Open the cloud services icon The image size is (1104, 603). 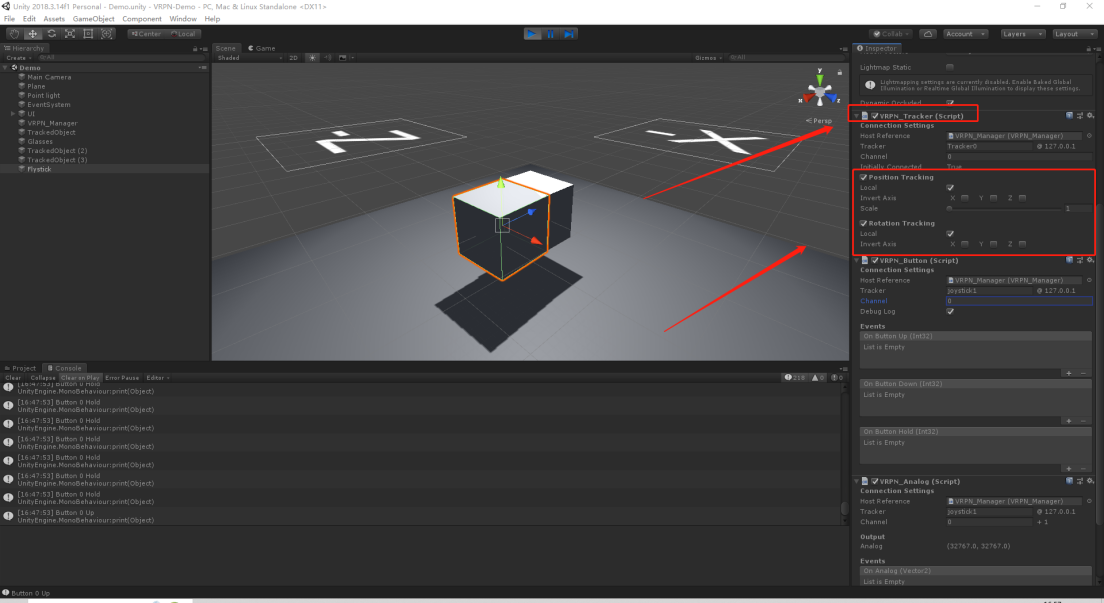coord(928,34)
